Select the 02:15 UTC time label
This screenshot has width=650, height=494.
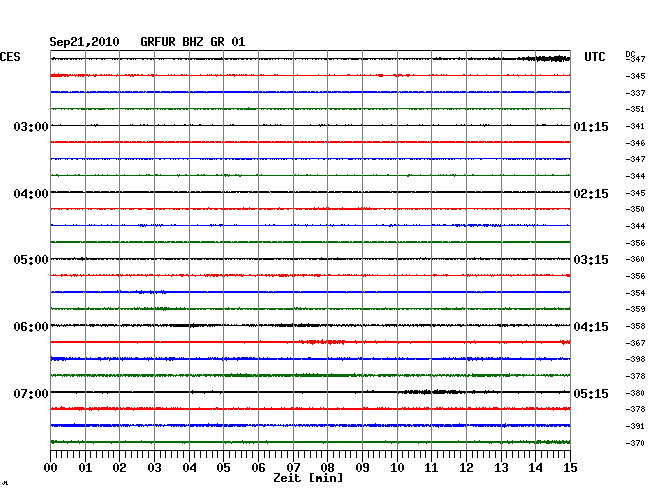pyautogui.click(x=591, y=194)
